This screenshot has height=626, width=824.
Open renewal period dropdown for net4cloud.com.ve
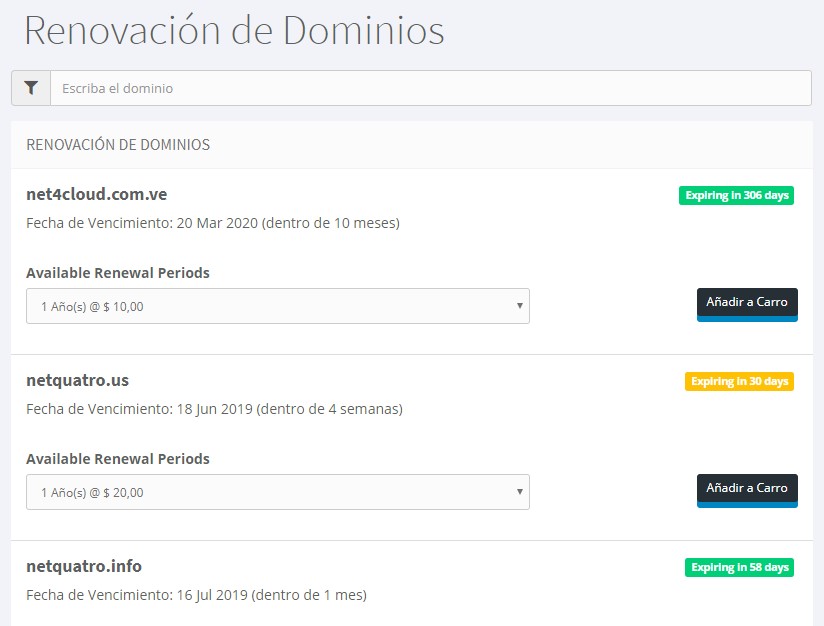point(277,306)
